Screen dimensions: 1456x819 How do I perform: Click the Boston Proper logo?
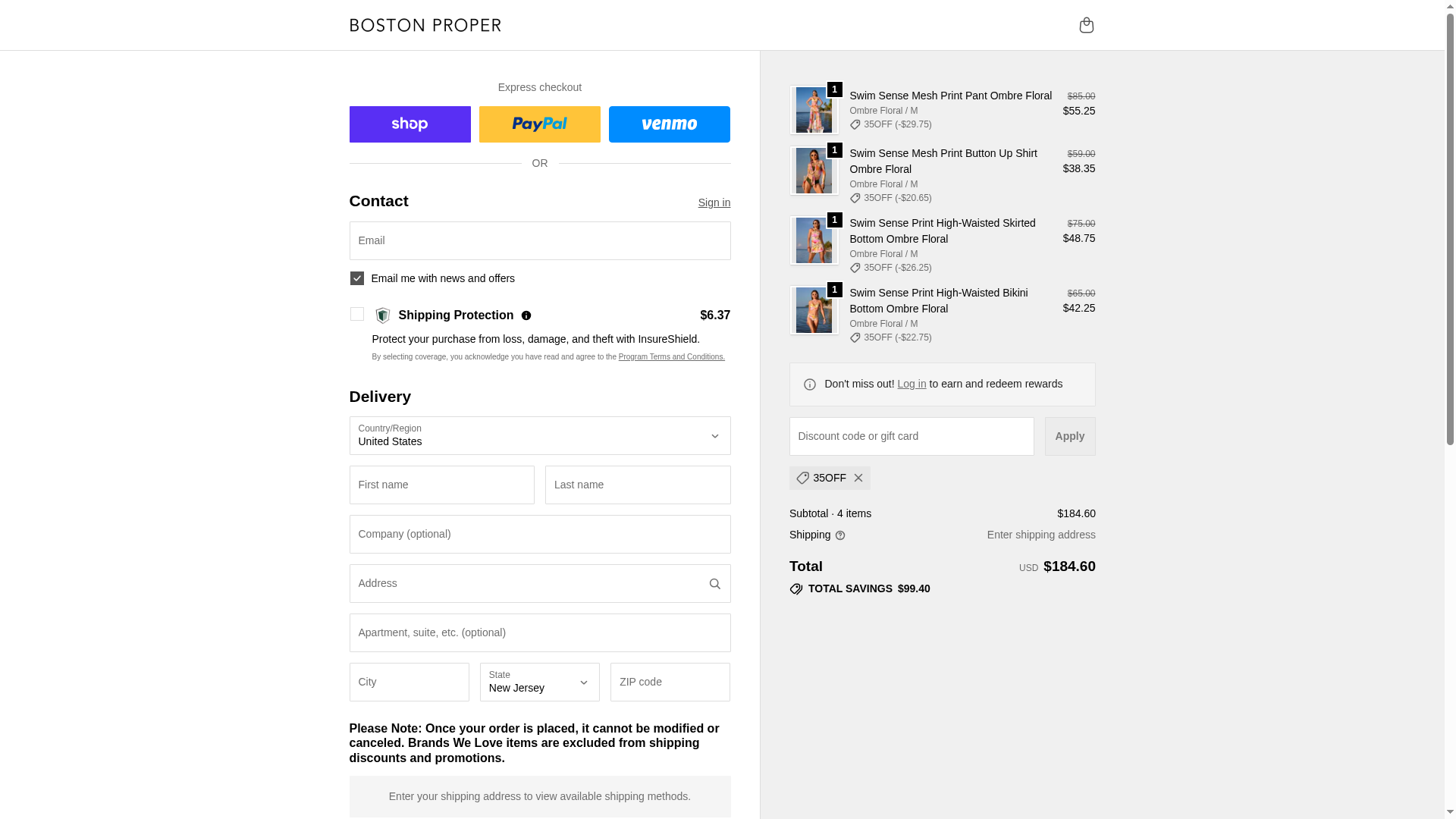click(x=425, y=25)
